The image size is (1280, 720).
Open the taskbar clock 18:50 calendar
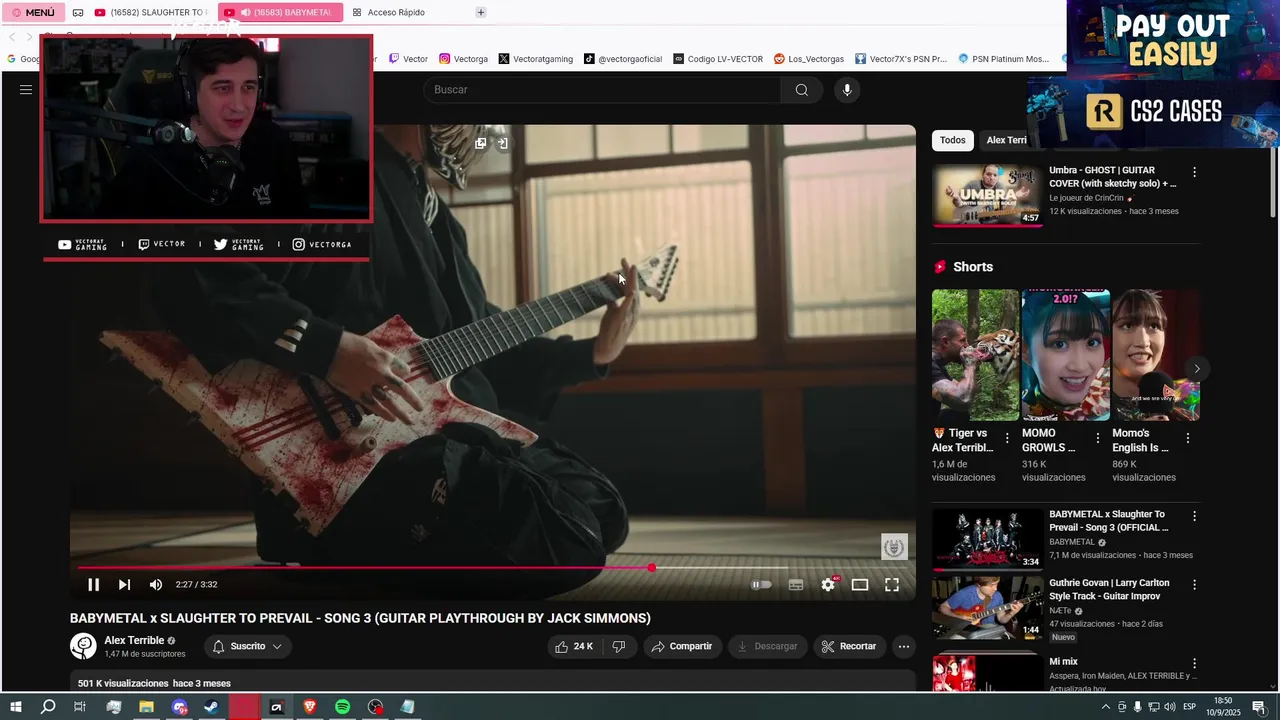click(1222, 707)
